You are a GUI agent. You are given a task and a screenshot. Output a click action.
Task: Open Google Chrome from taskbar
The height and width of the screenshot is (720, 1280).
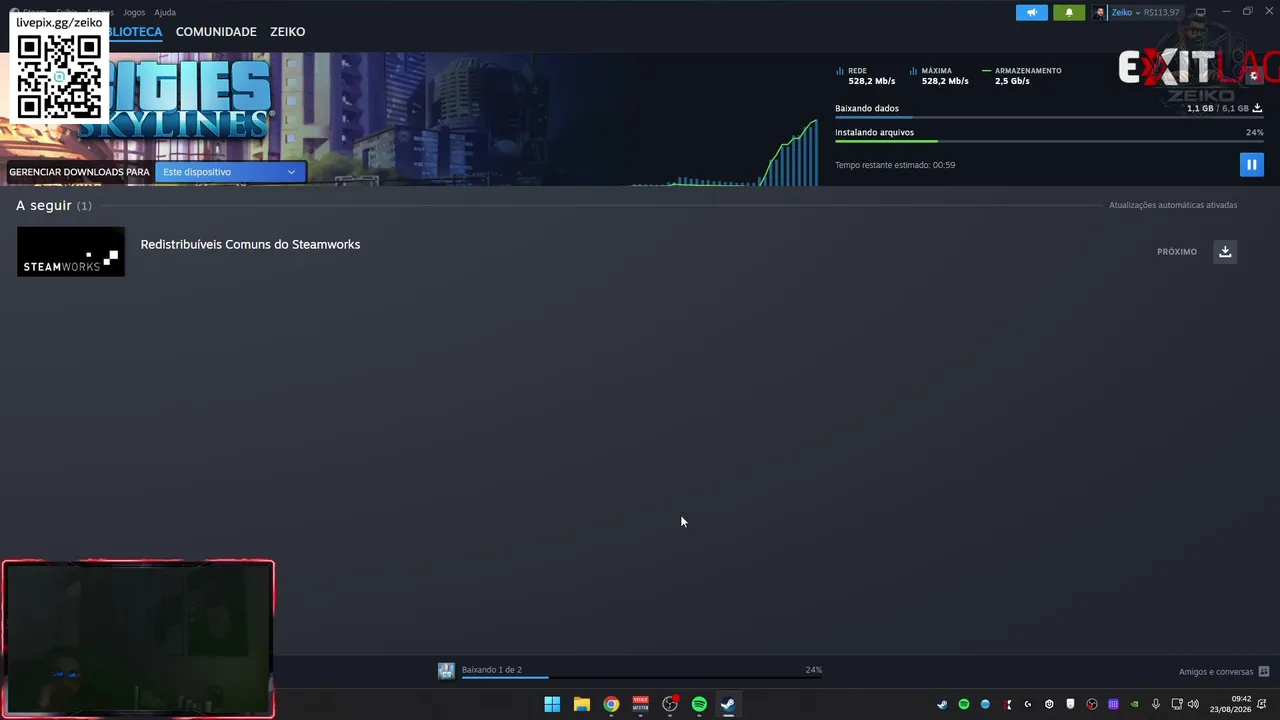pos(611,704)
